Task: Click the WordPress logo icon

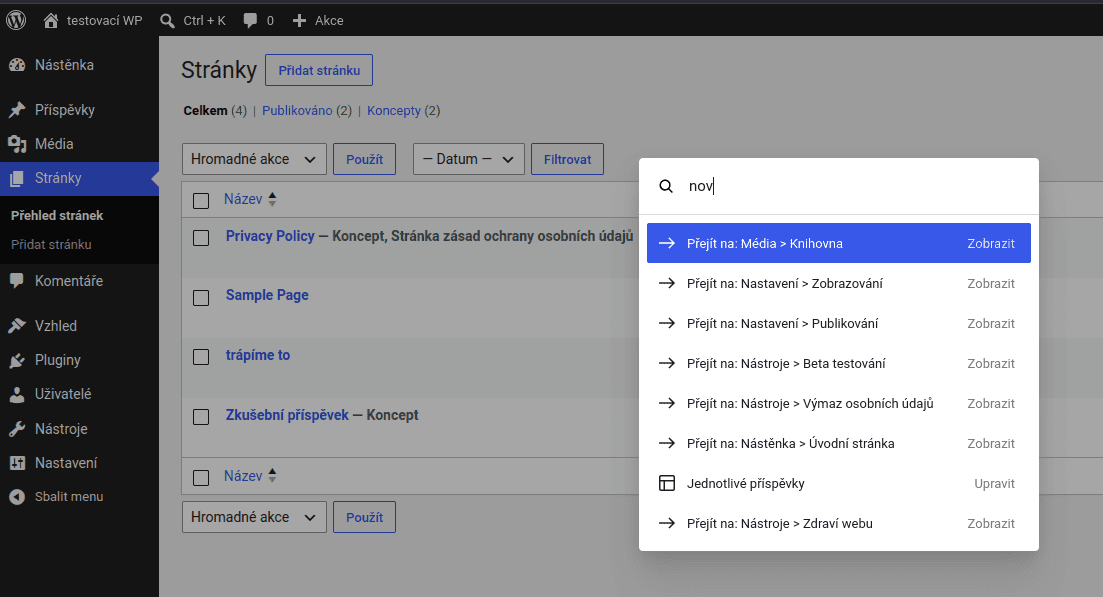Action: 16,20
